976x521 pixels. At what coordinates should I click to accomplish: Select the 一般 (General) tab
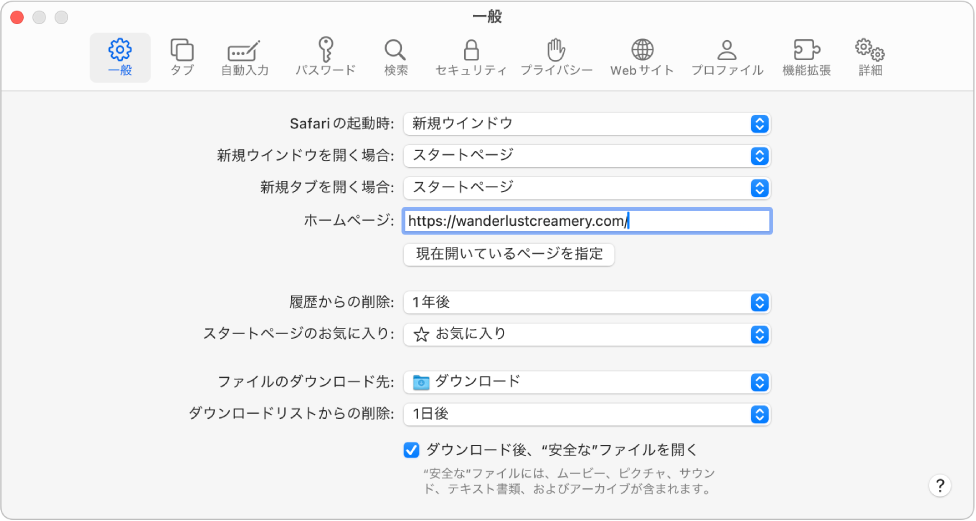(120, 57)
